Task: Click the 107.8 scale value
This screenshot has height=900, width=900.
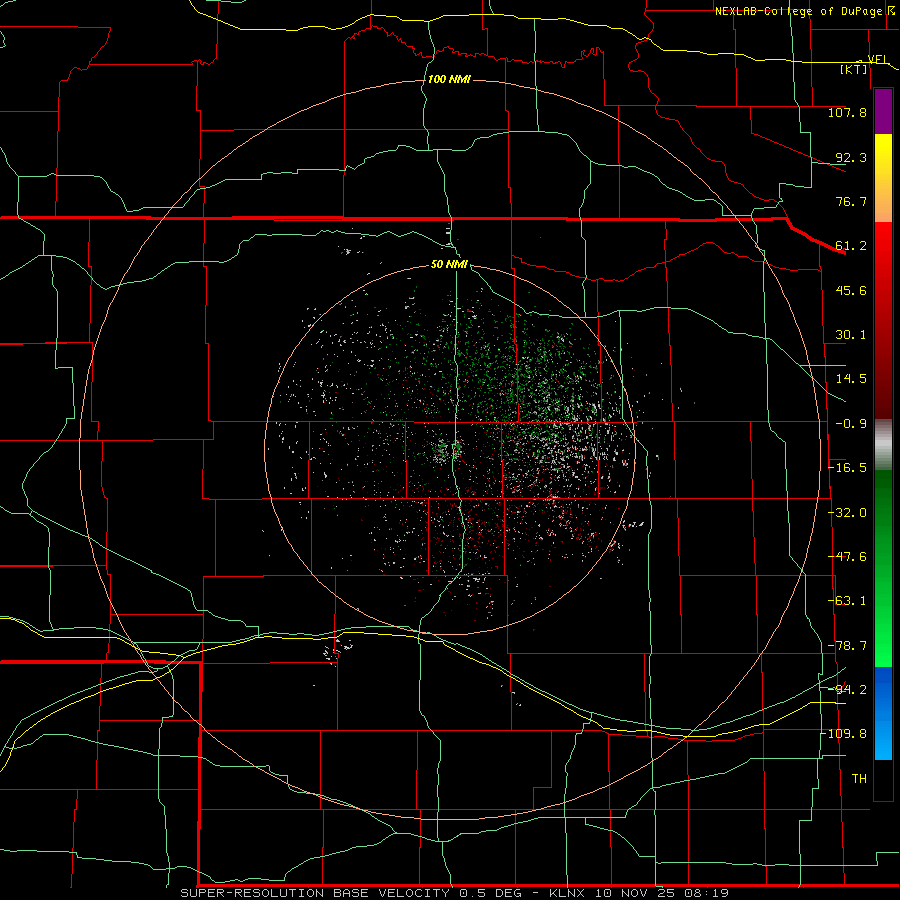Action: pos(847,112)
